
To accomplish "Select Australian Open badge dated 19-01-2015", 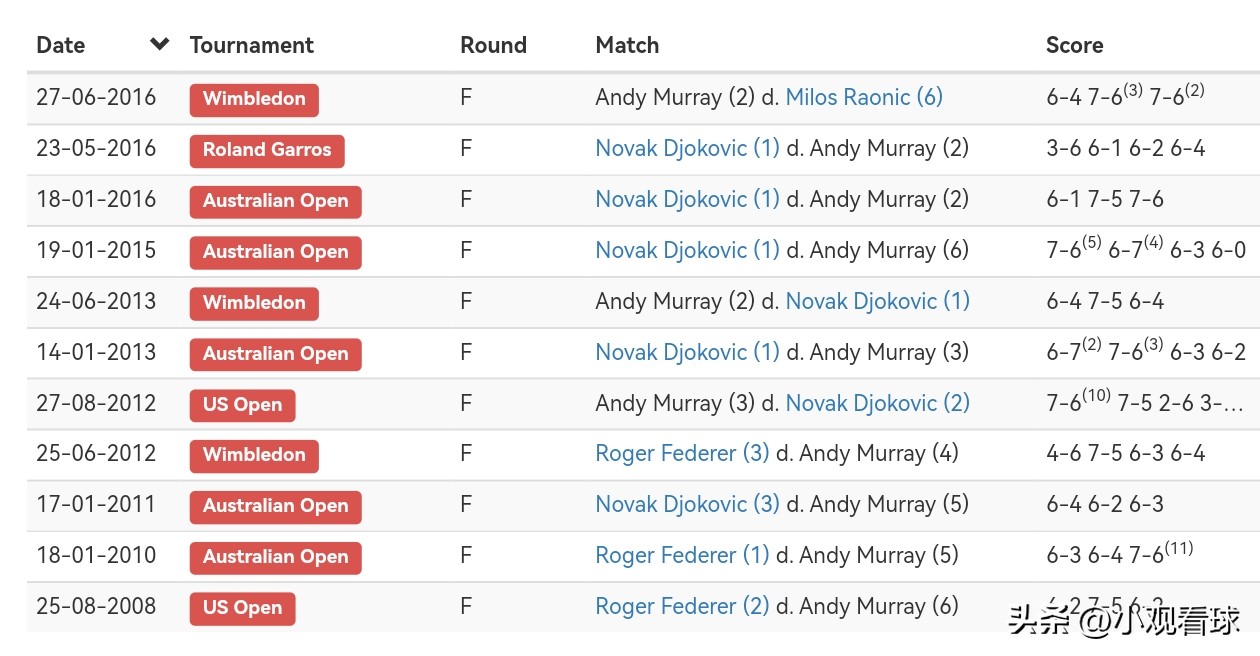I will click(x=275, y=252).
